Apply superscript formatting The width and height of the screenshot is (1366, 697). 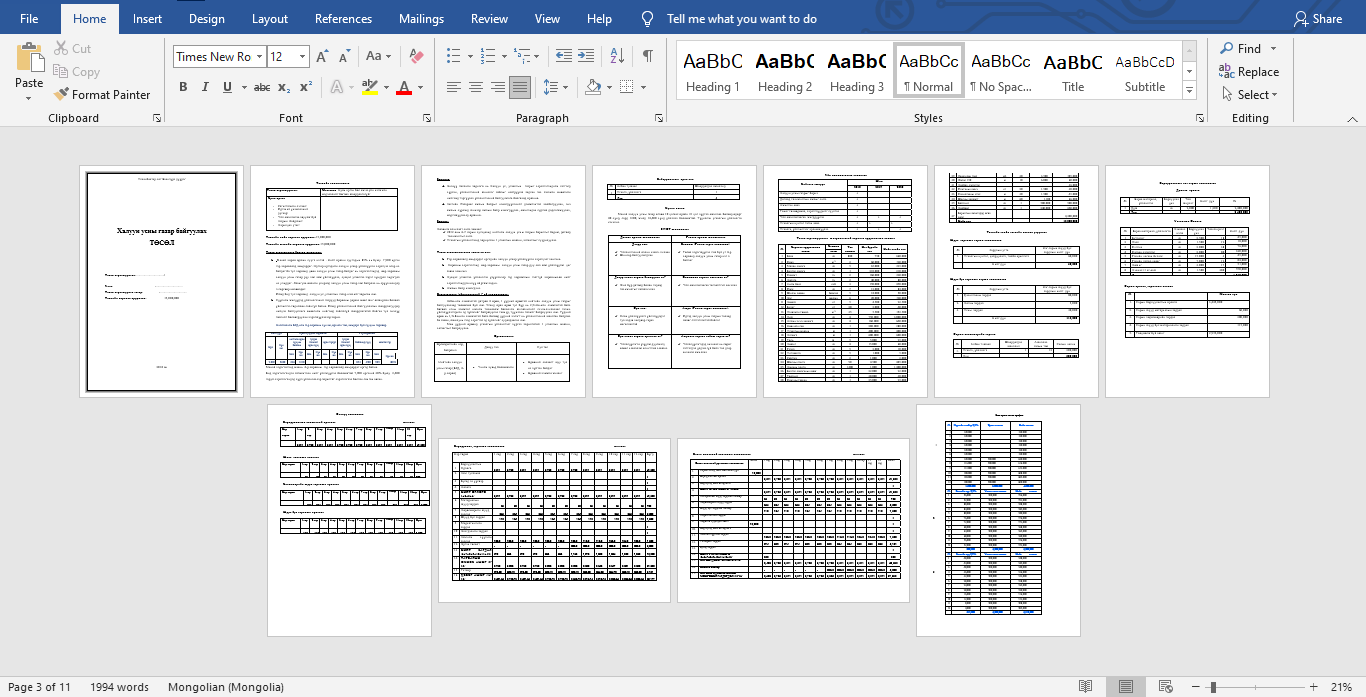[x=306, y=87]
